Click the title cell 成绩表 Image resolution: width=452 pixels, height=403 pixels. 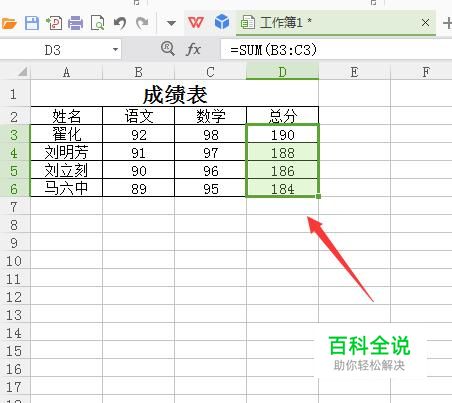[x=175, y=94]
